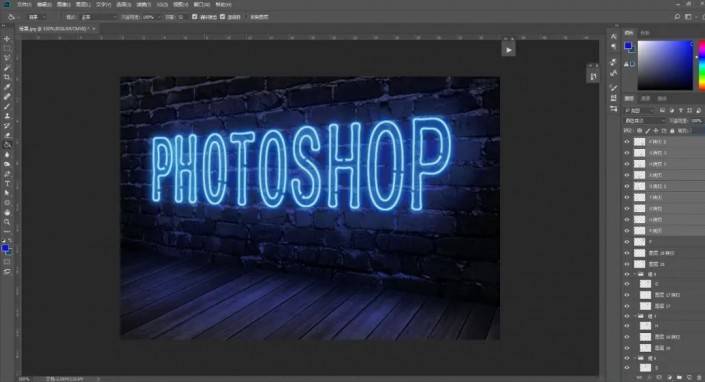Select the History Brush tool
The image size is (705, 382).
[x=7, y=126]
